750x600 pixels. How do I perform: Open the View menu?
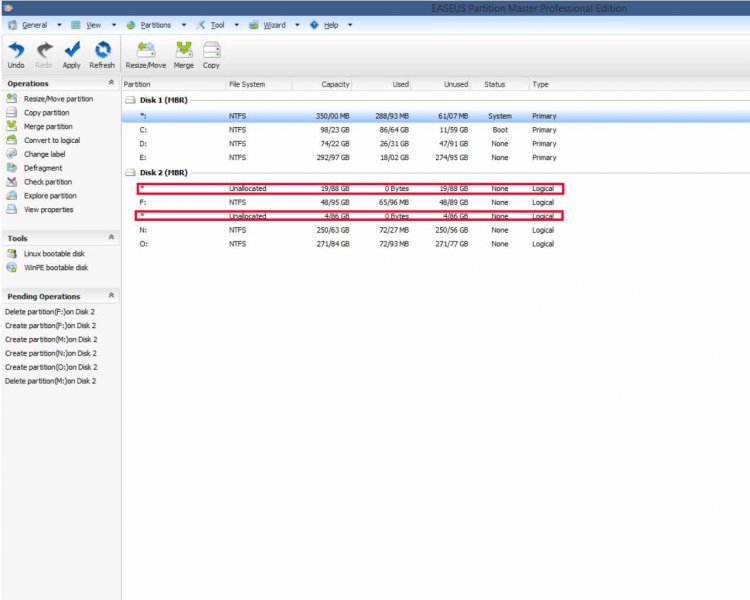tap(93, 25)
